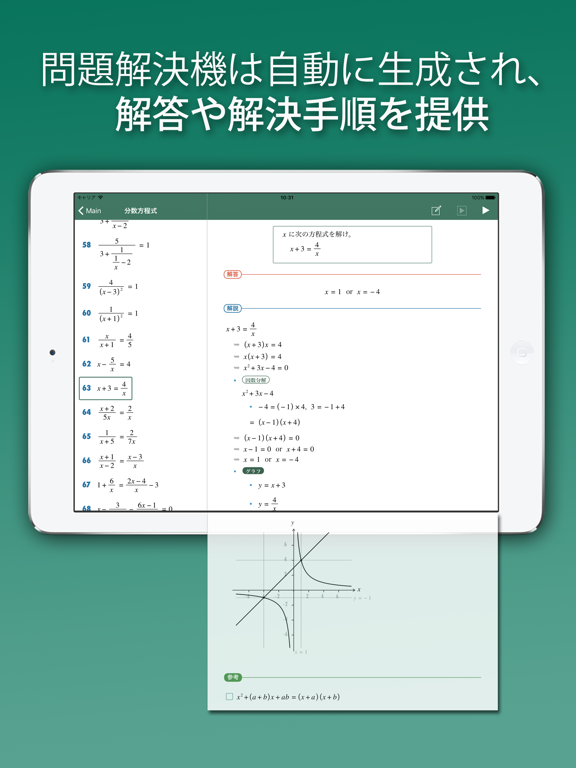The height and width of the screenshot is (768, 576).
Task: Select highlighted problem 63
Action: point(106,388)
